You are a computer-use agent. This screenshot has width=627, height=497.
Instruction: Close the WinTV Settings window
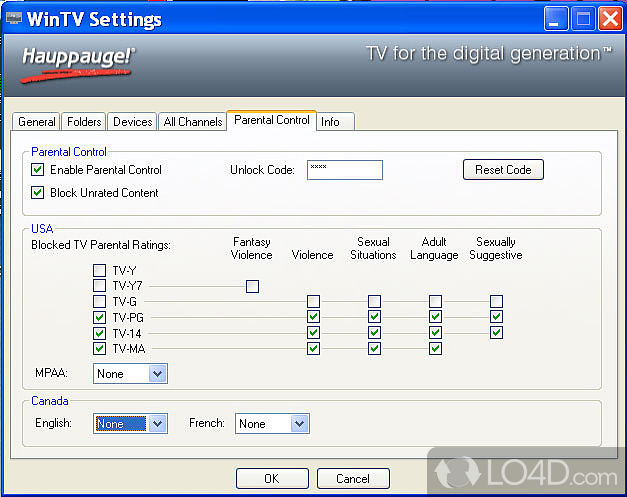(x=610, y=18)
